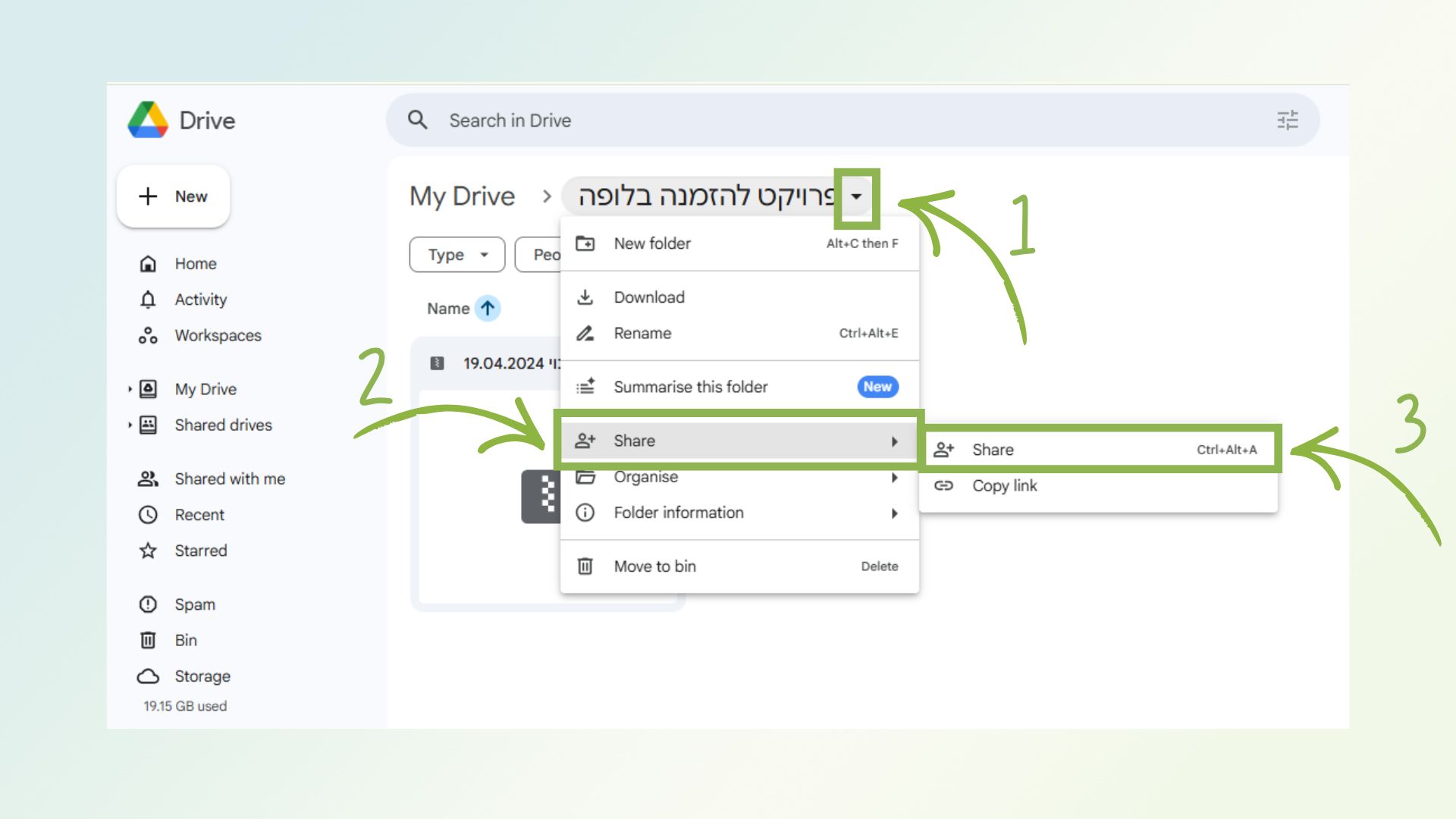Open Summarise this folder
The image size is (1456, 819).
[690, 387]
